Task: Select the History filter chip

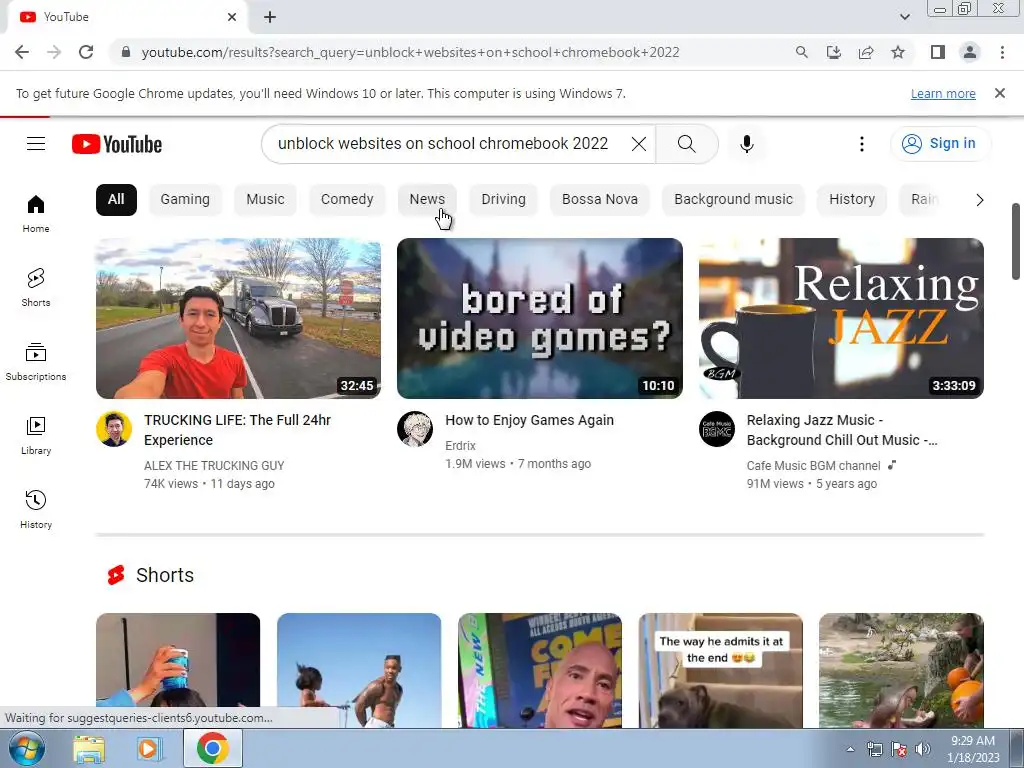Action: (x=852, y=199)
